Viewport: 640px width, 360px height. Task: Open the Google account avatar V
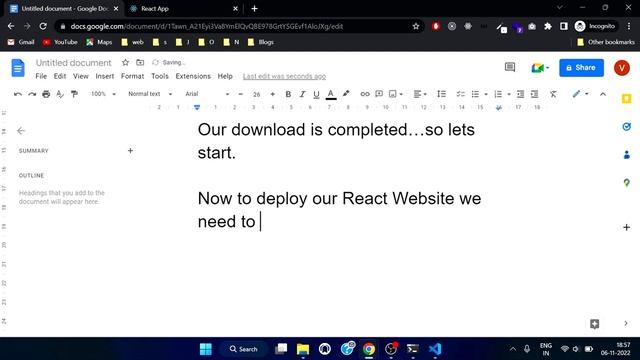(622, 68)
